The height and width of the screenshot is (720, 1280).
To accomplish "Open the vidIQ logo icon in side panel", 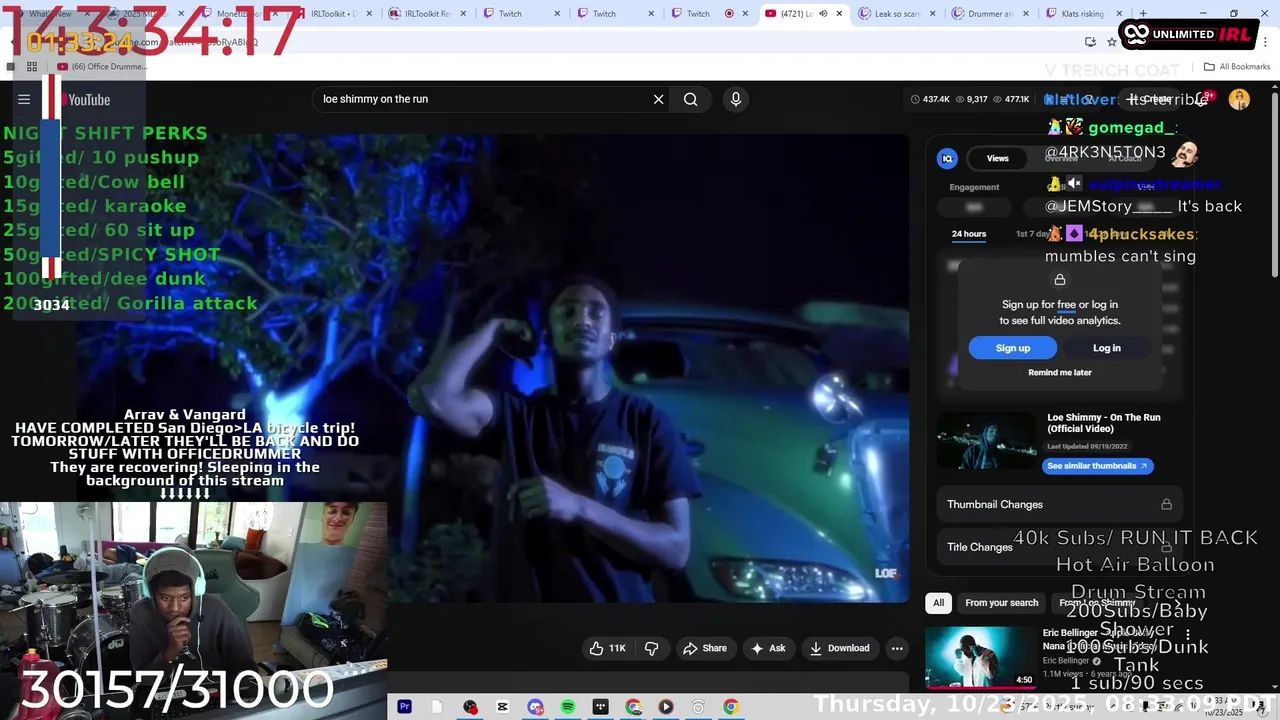I will 947,158.
